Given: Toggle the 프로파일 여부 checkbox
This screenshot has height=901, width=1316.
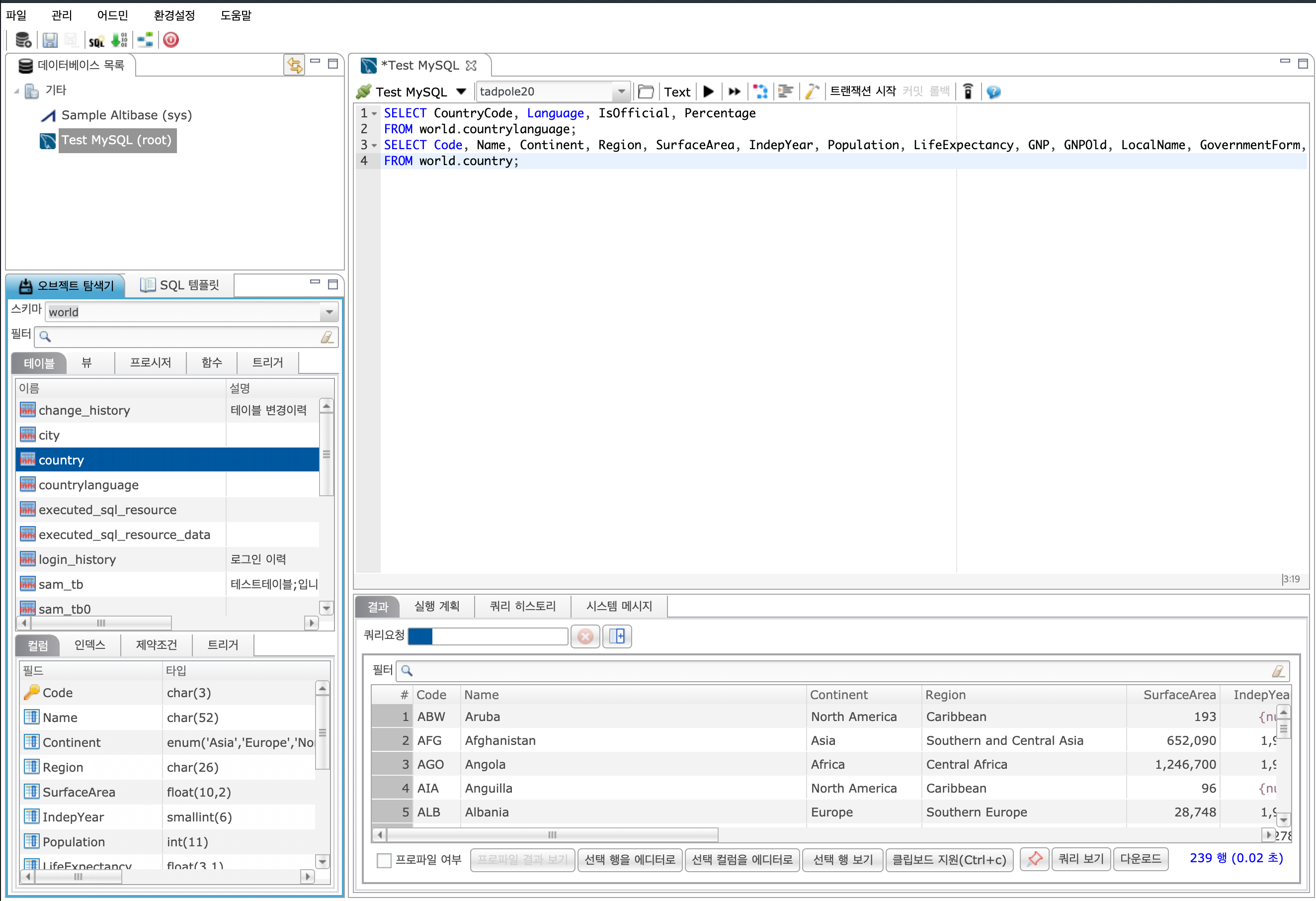Looking at the screenshot, I should (384, 860).
